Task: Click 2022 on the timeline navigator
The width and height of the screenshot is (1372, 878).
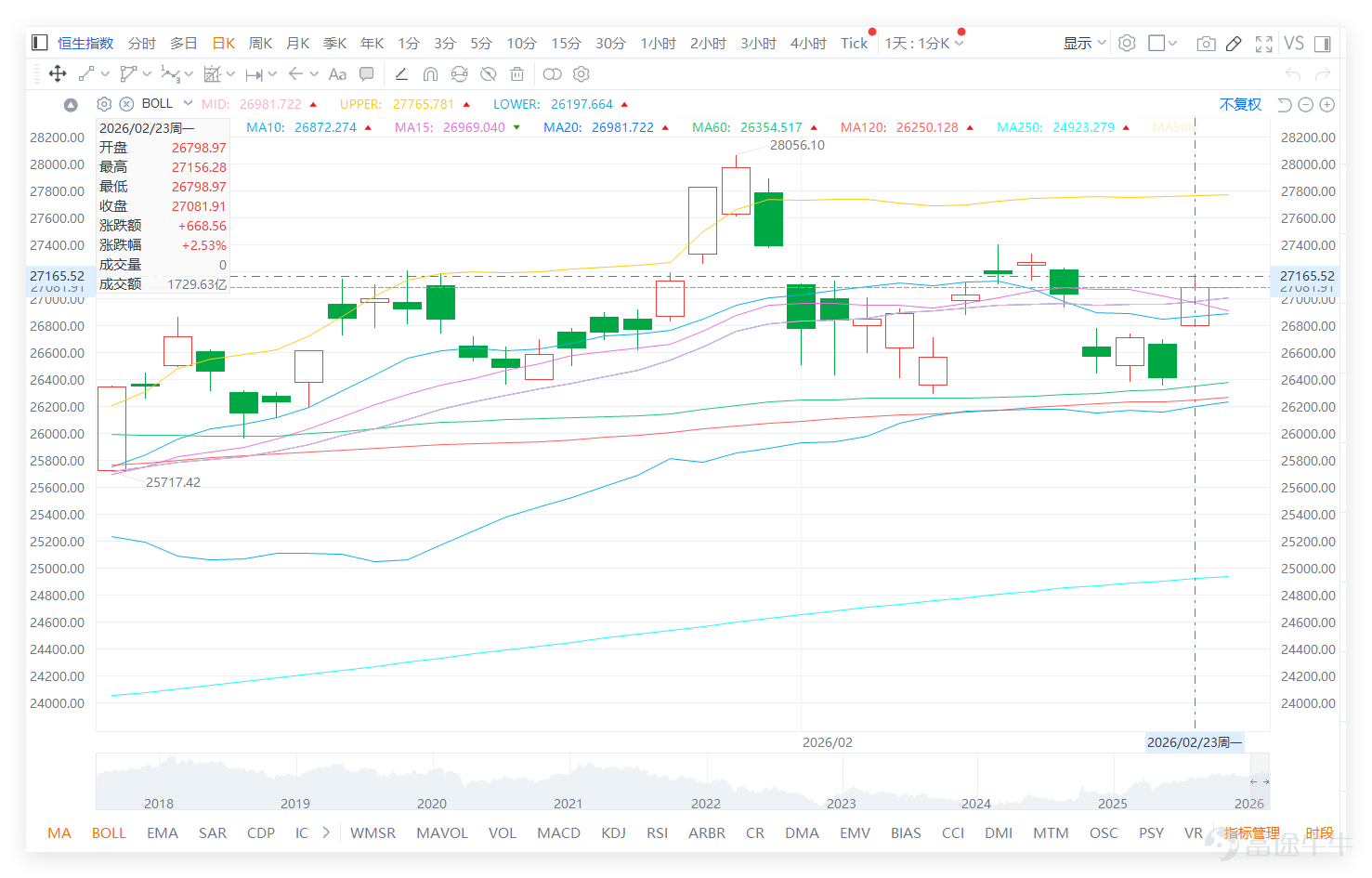Action: 706,804
